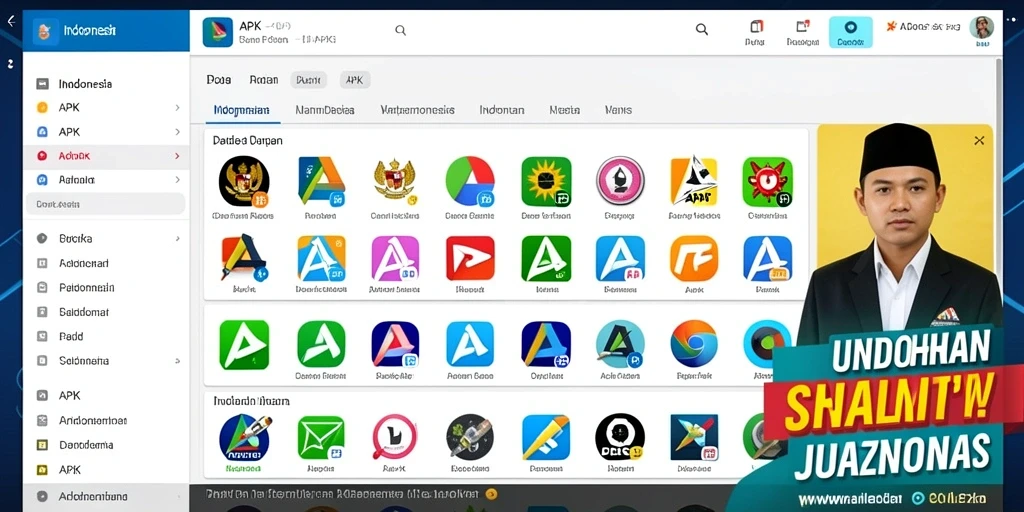Switch to the Mosia tab
The height and width of the screenshot is (512, 1024).
(564, 110)
